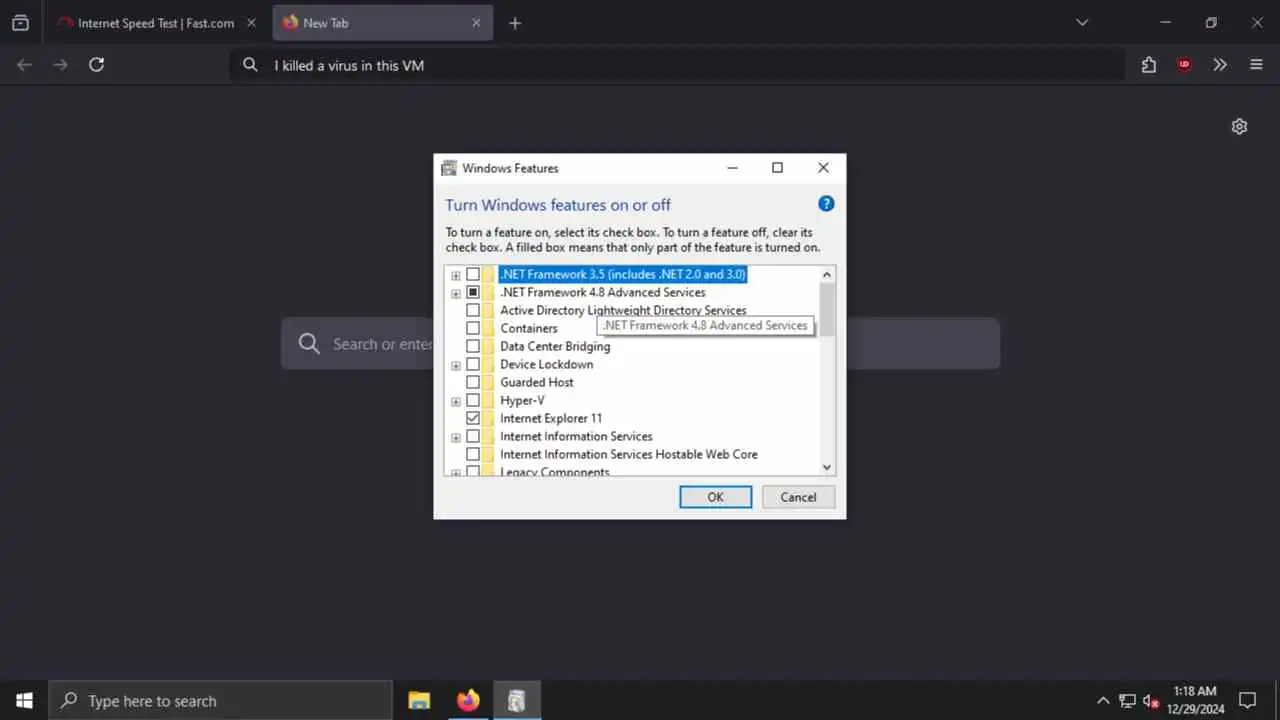Open a new tab with plus button
Image resolution: width=1280 pixels, height=720 pixels.
click(x=515, y=23)
